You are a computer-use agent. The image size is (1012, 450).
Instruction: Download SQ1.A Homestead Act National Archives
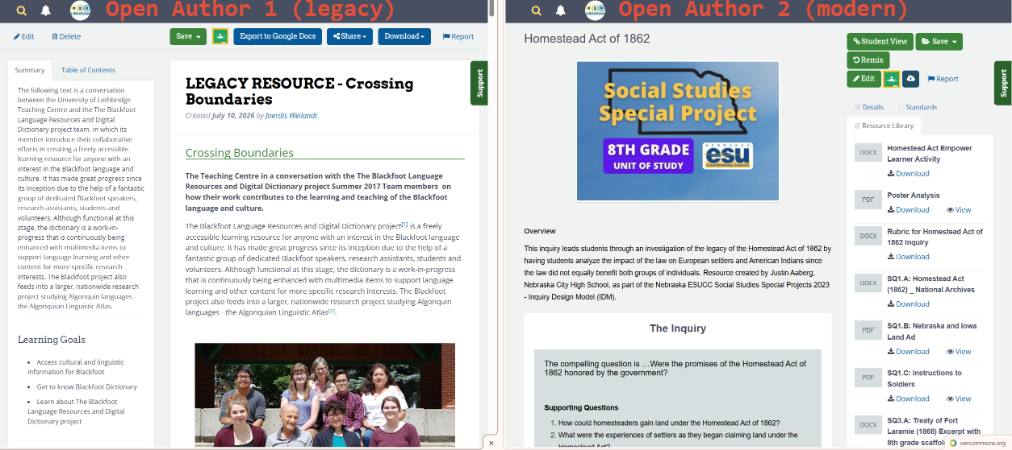(x=908, y=304)
